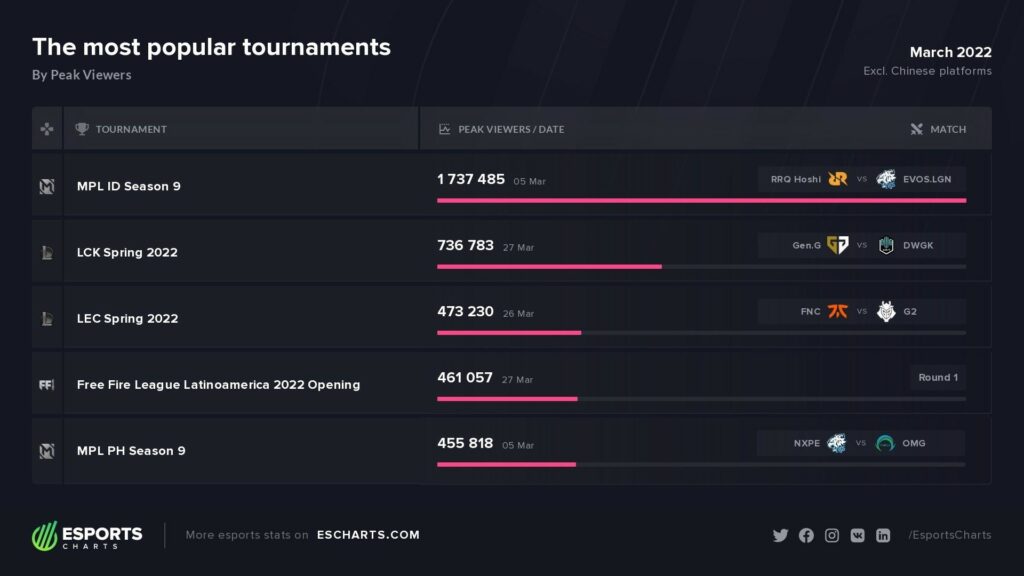The image size is (1024, 576).
Task: Click the Esports Charts logo
Action: 87,536
